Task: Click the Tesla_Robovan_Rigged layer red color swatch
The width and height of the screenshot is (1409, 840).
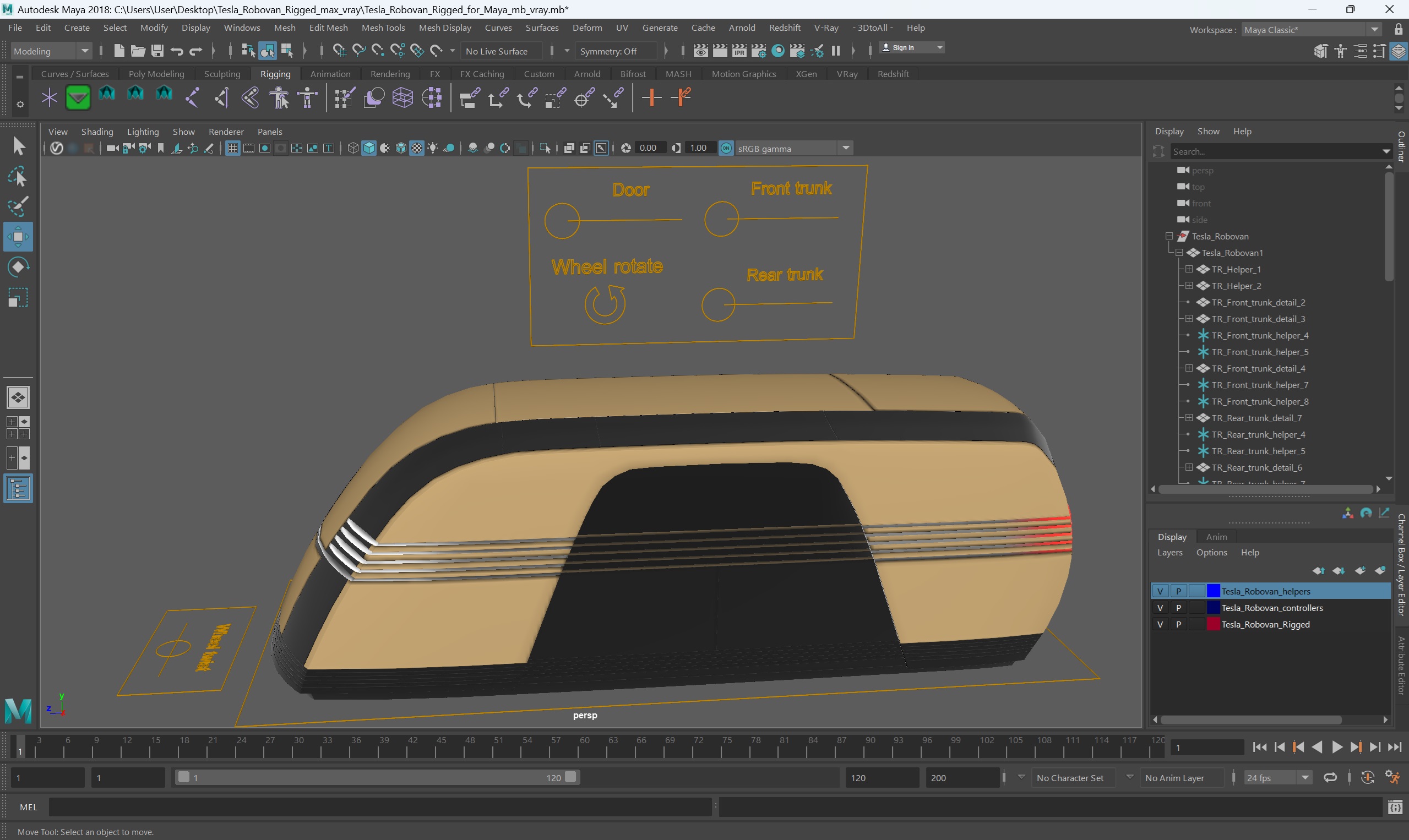Action: pos(1213,624)
